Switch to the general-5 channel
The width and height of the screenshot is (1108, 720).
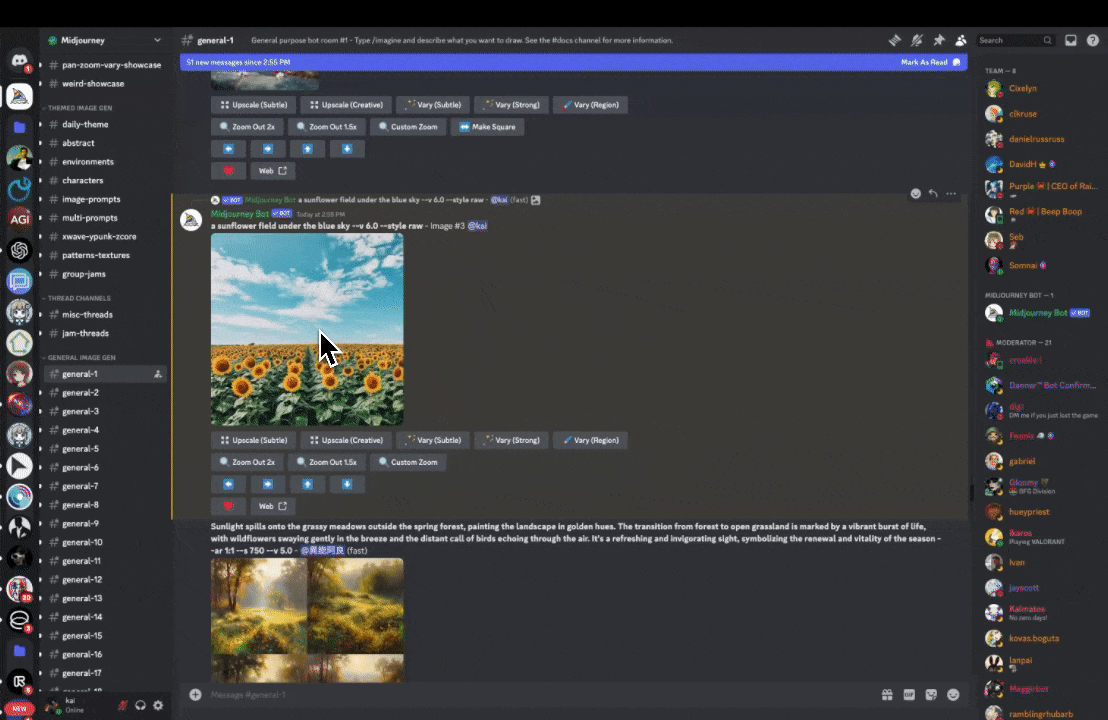pyautogui.click(x=80, y=449)
